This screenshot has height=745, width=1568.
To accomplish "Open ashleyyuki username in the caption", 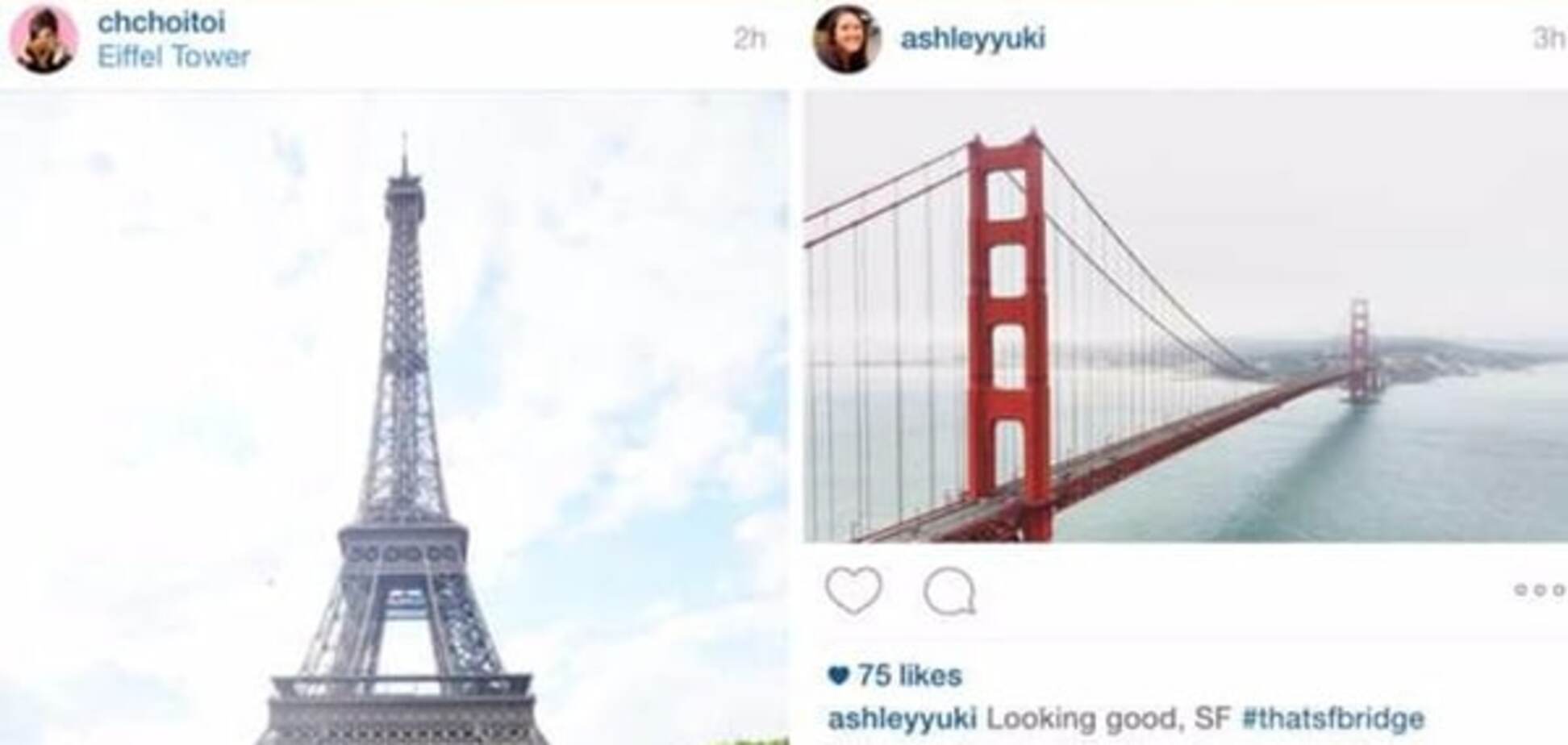I will click(903, 718).
